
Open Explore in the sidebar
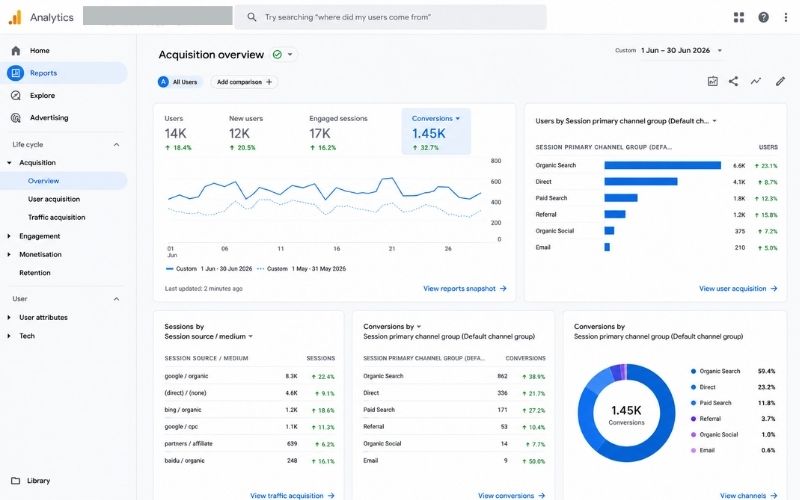click(x=42, y=95)
